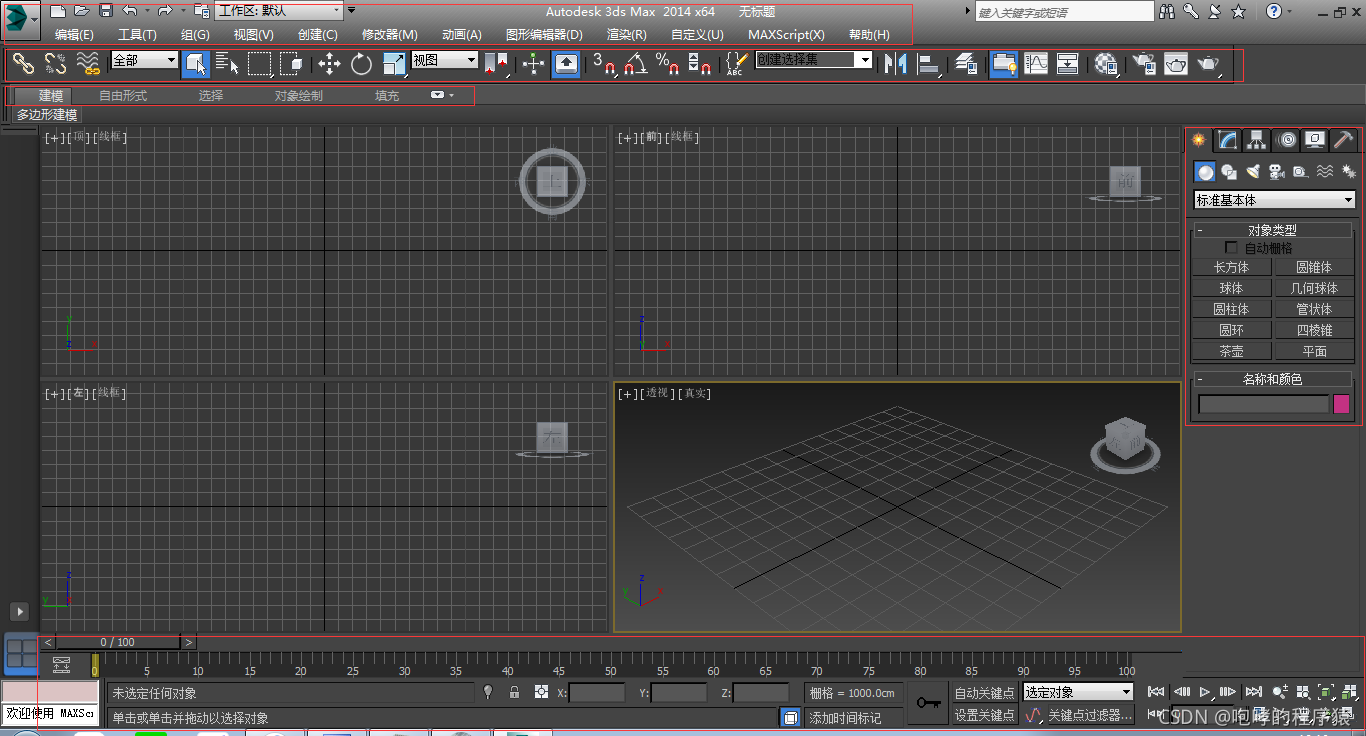
Task: Choose the Rectangular Selection Region tool
Action: coord(259,64)
